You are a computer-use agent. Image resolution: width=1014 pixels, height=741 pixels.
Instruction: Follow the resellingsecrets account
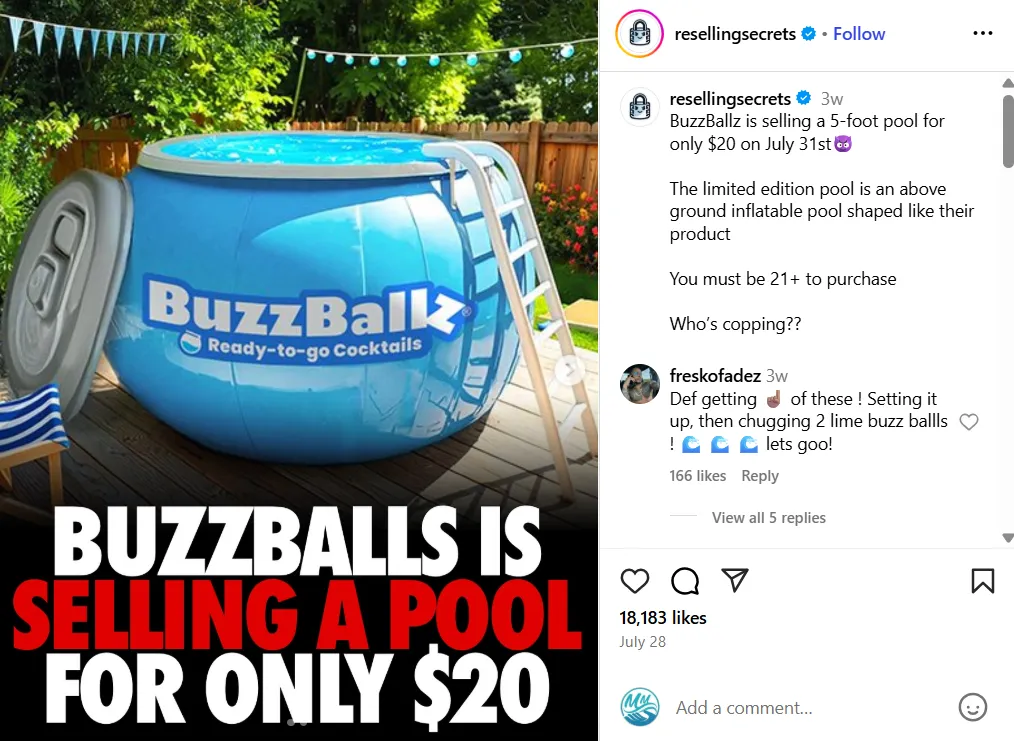click(858, 34)
